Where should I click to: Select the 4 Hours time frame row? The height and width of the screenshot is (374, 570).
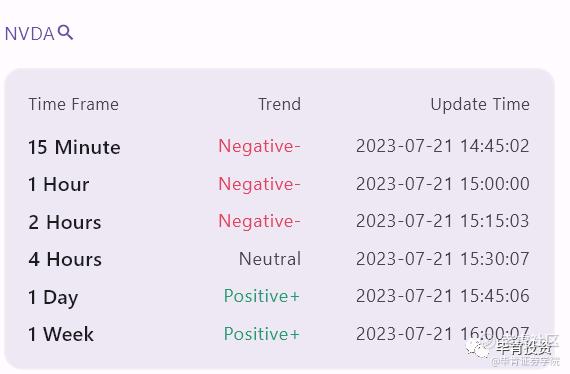(x=279, y=259)
